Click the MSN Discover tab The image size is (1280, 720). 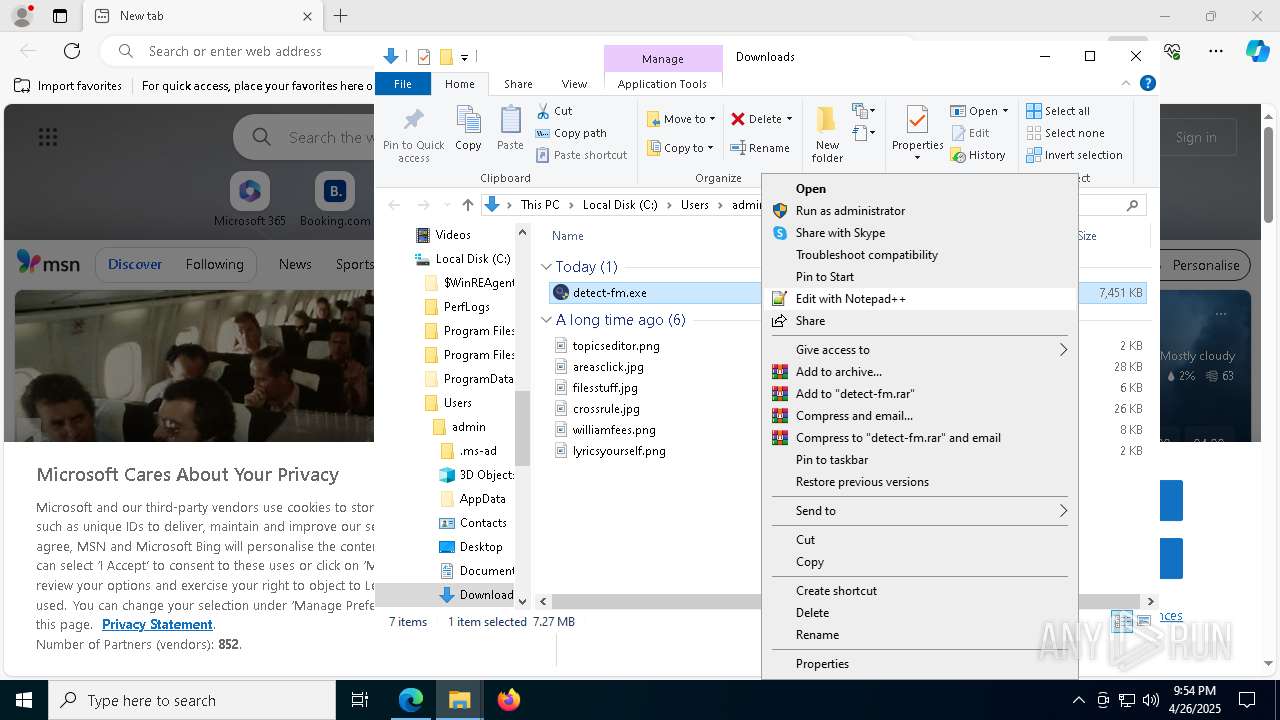coord(135,265)
